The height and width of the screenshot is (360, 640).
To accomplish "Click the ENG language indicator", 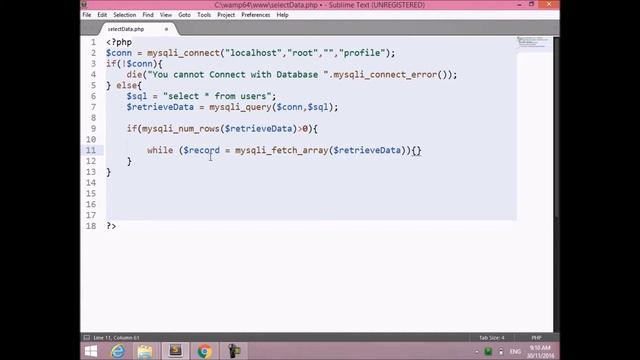I will [515, 351].
